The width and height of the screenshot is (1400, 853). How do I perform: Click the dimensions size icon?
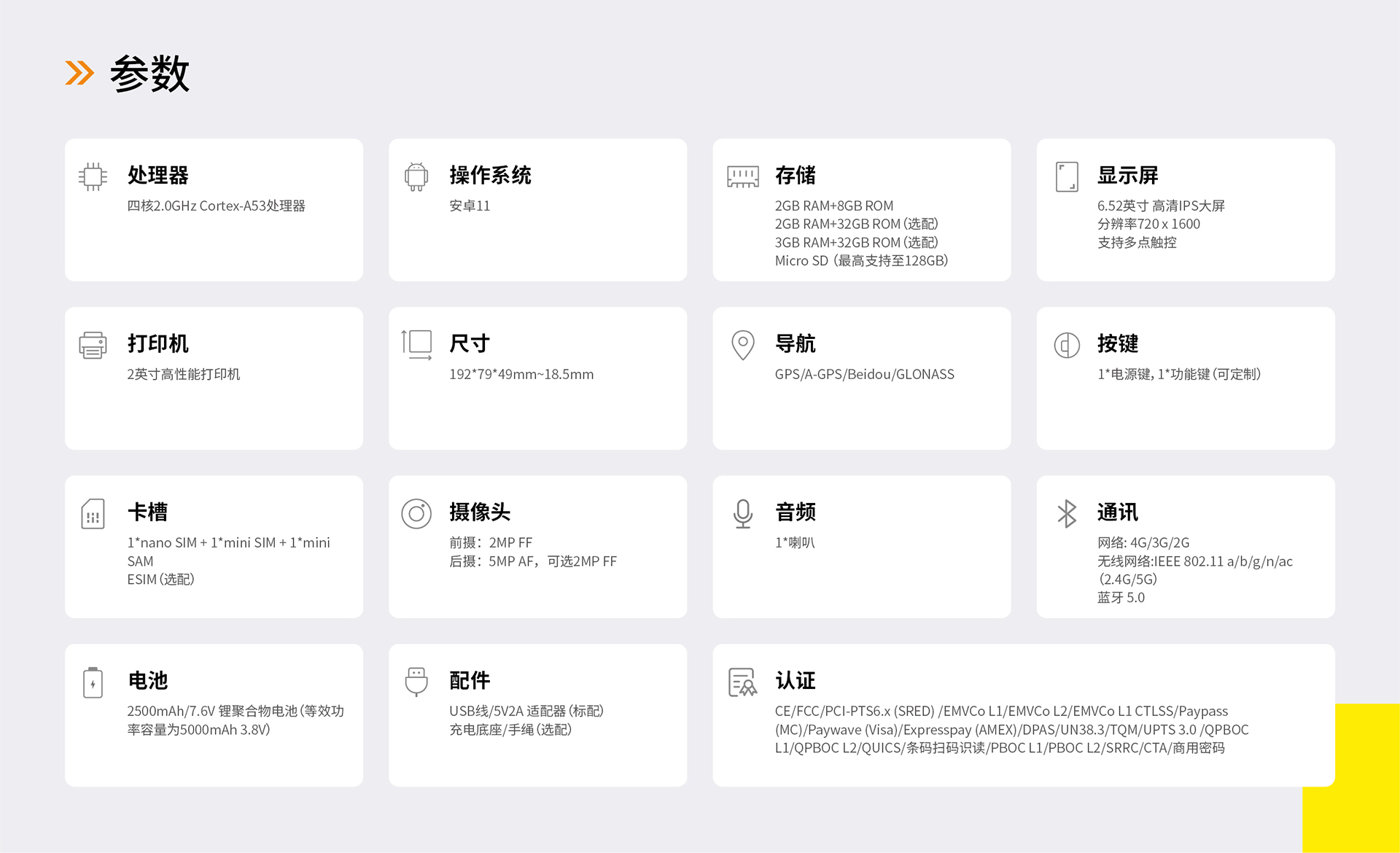coord(416,345)
